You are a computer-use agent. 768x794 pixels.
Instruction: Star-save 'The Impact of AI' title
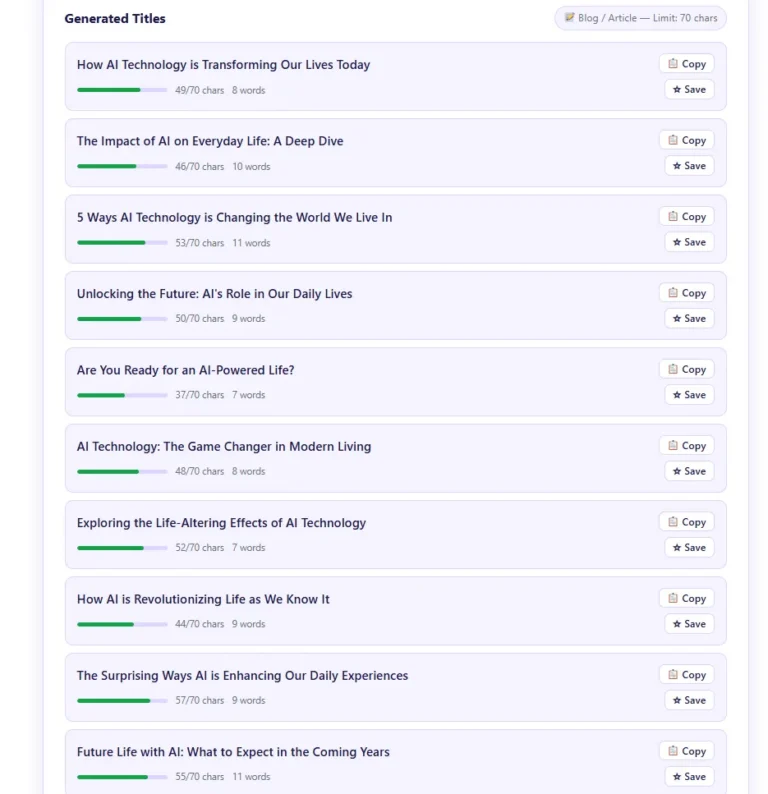689,166
